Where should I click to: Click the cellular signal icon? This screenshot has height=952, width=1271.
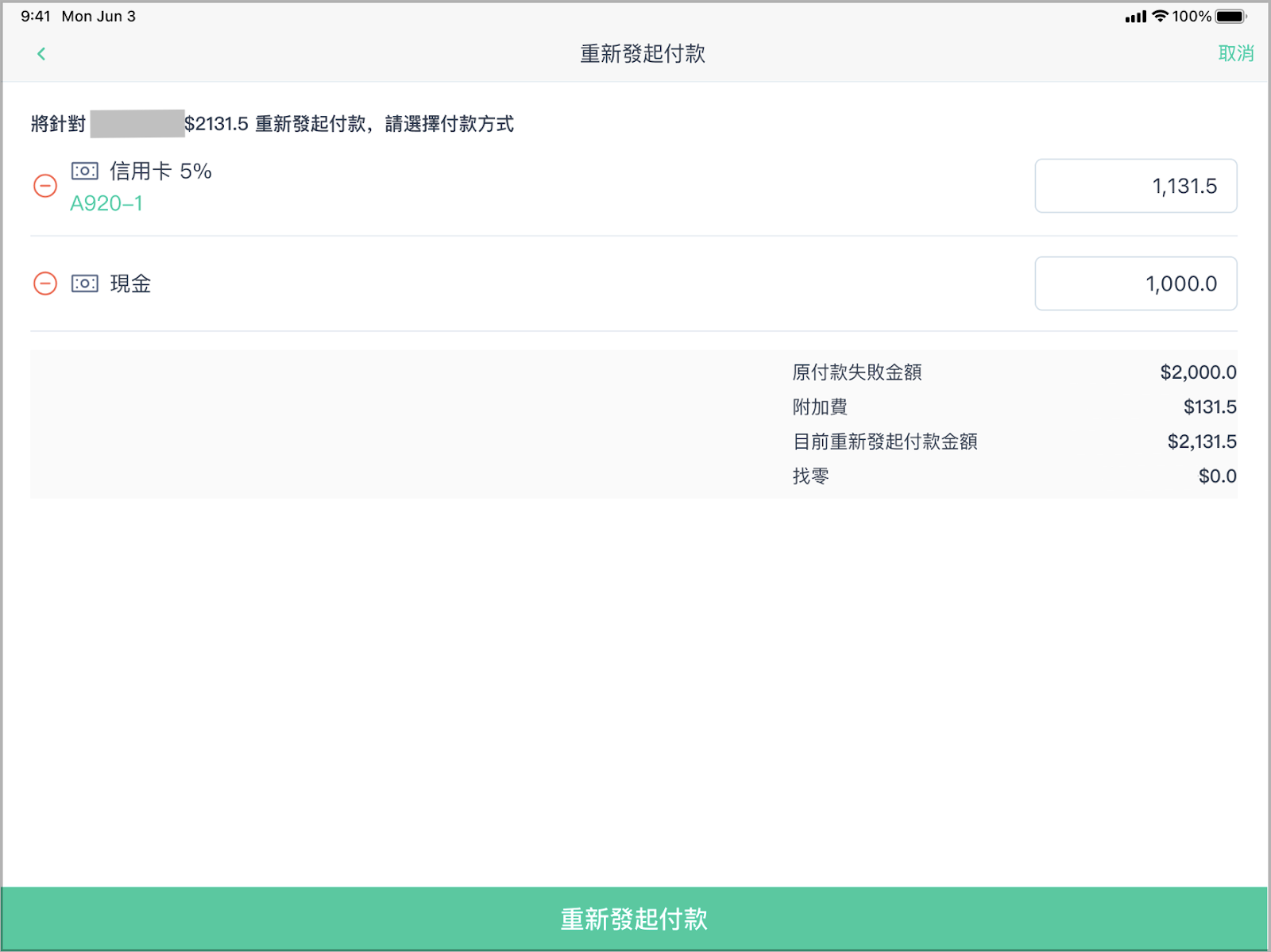(x=1136, y=17)
